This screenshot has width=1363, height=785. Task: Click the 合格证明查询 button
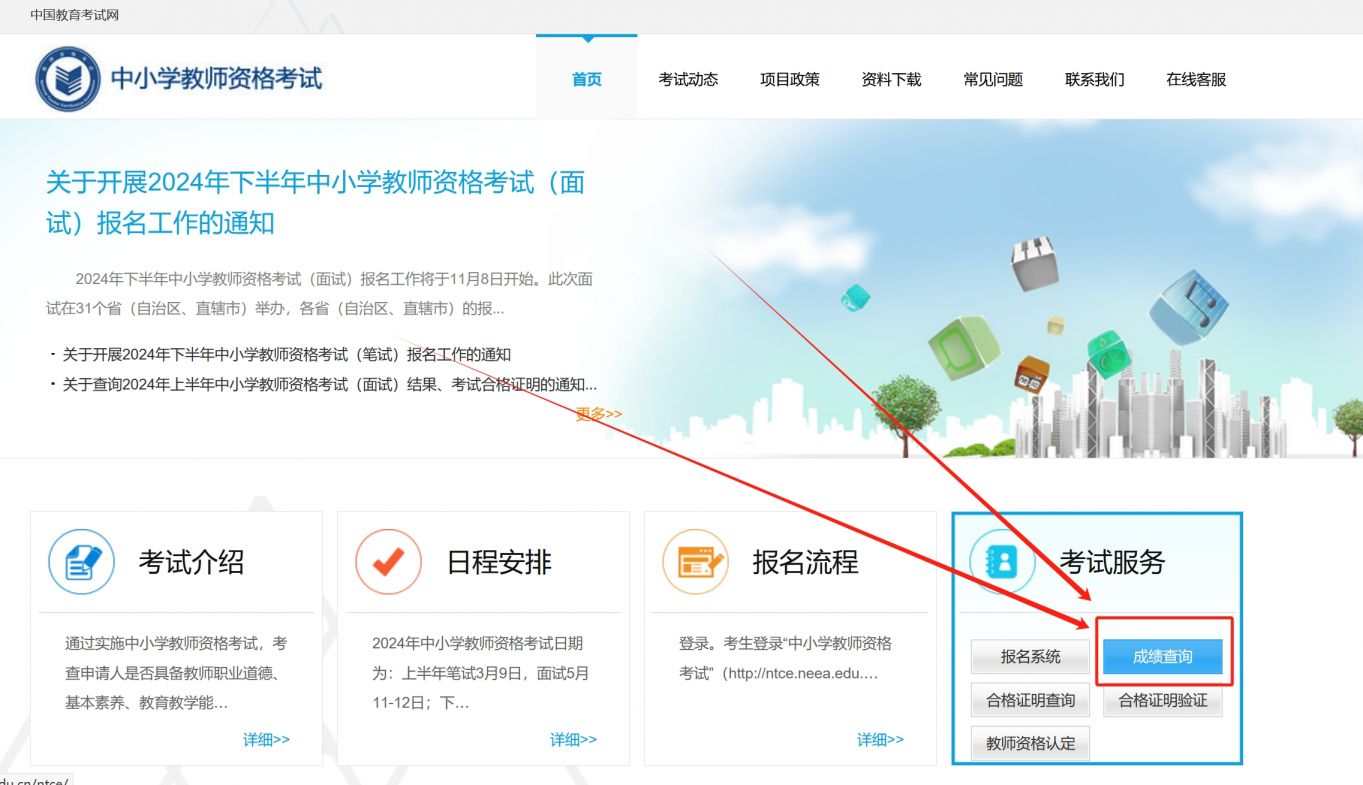[x=1030, y=700]
